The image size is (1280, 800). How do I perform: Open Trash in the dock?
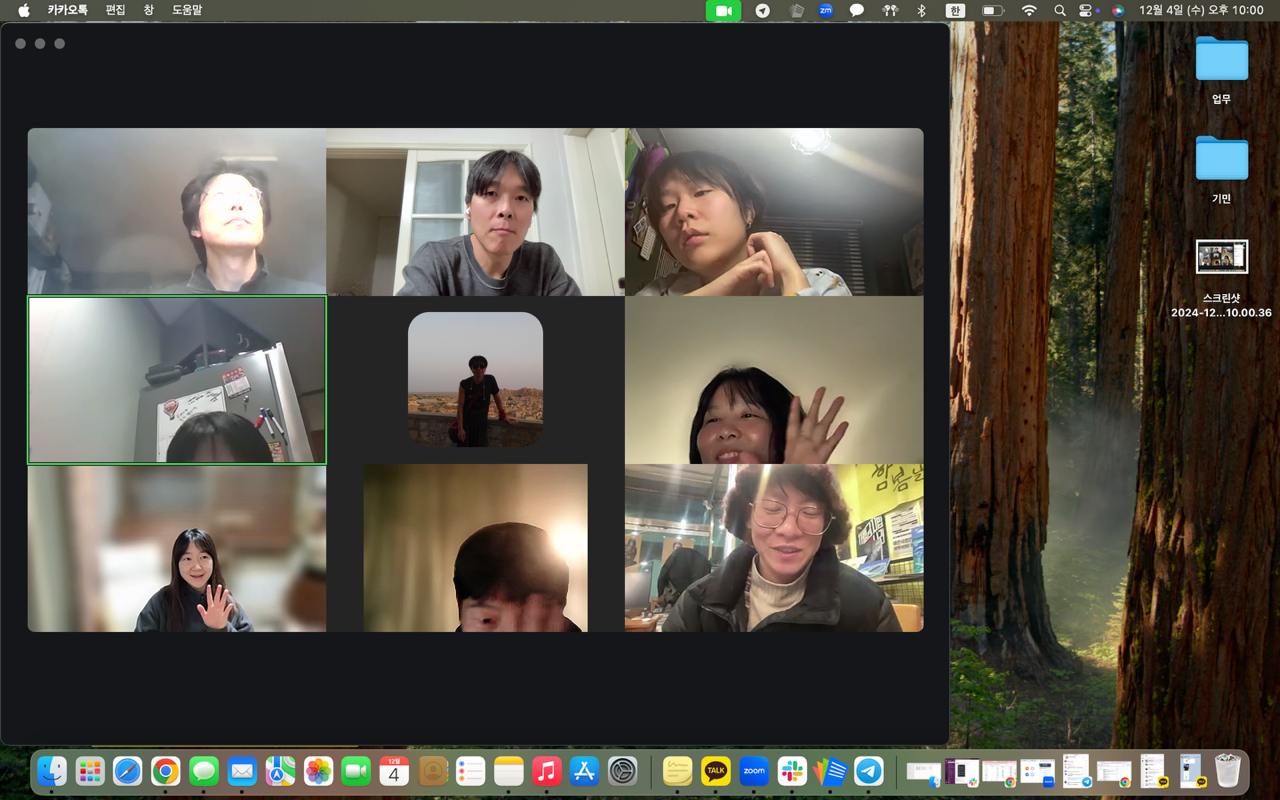pos(1228,771)
